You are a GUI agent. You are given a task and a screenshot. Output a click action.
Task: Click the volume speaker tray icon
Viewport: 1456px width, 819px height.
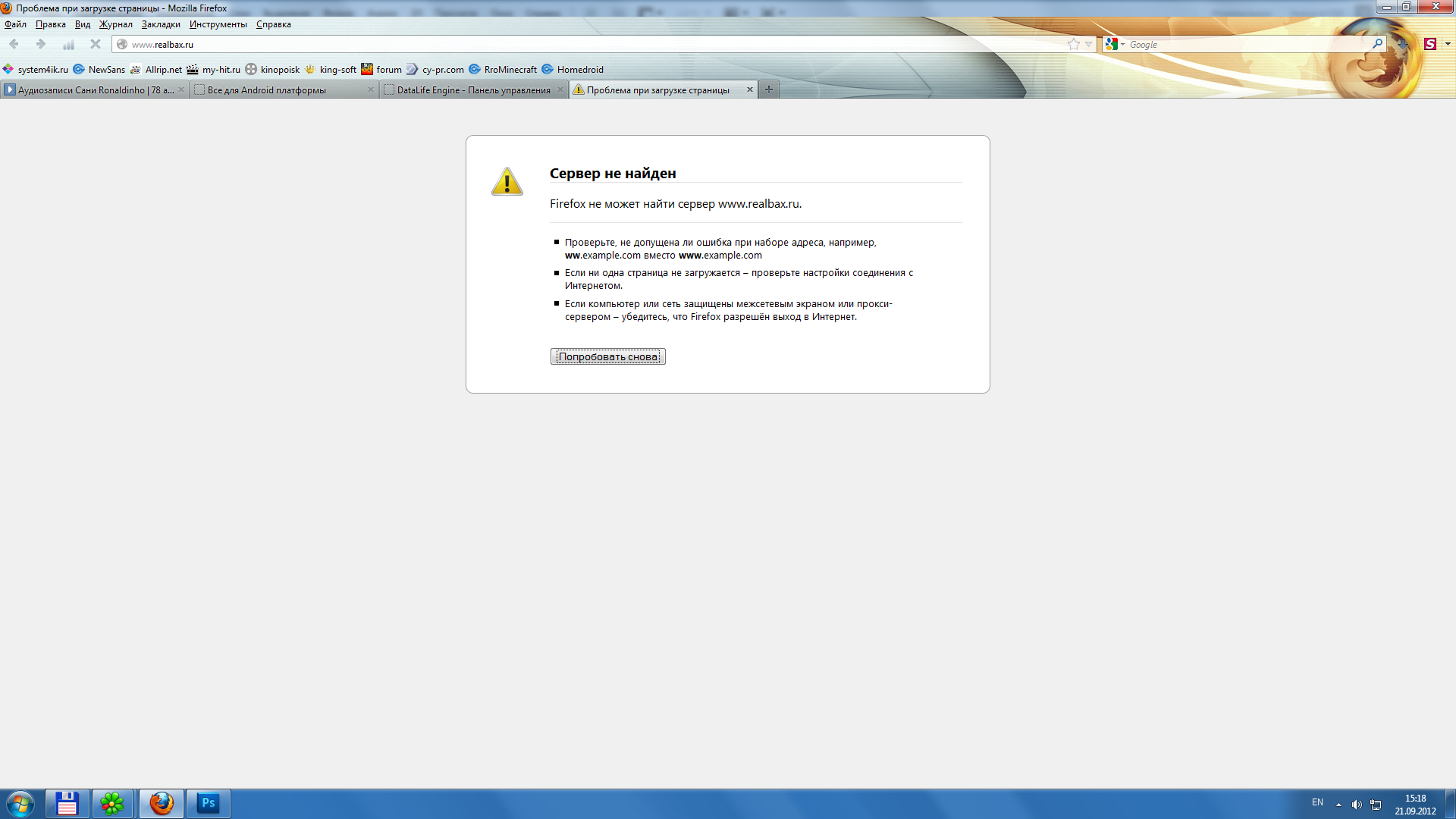pyautogui.click(x=1357, y=805)
